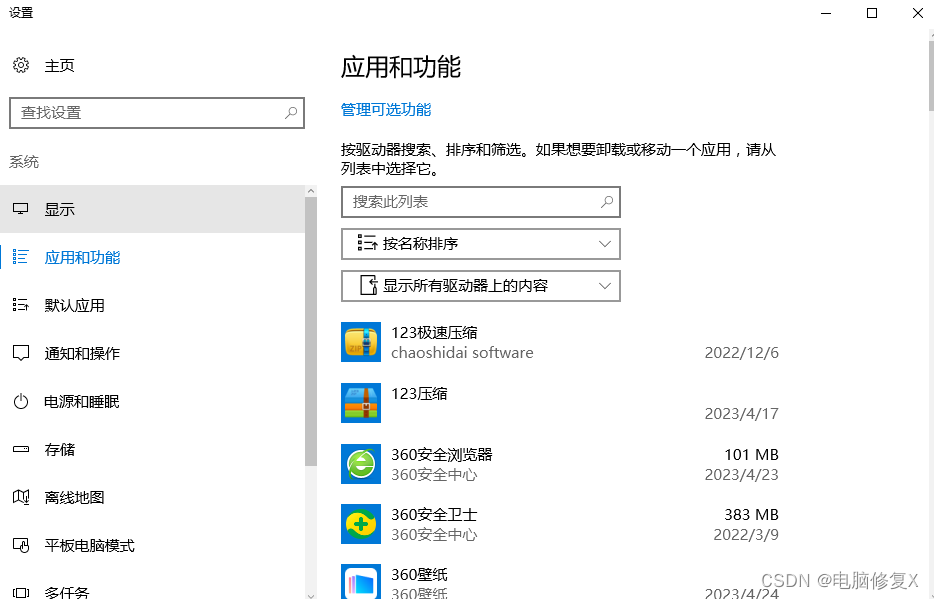Click the 平板电脑模式 icon
The height and width of the screenshot is (599, 934).
tap(21, 545)
